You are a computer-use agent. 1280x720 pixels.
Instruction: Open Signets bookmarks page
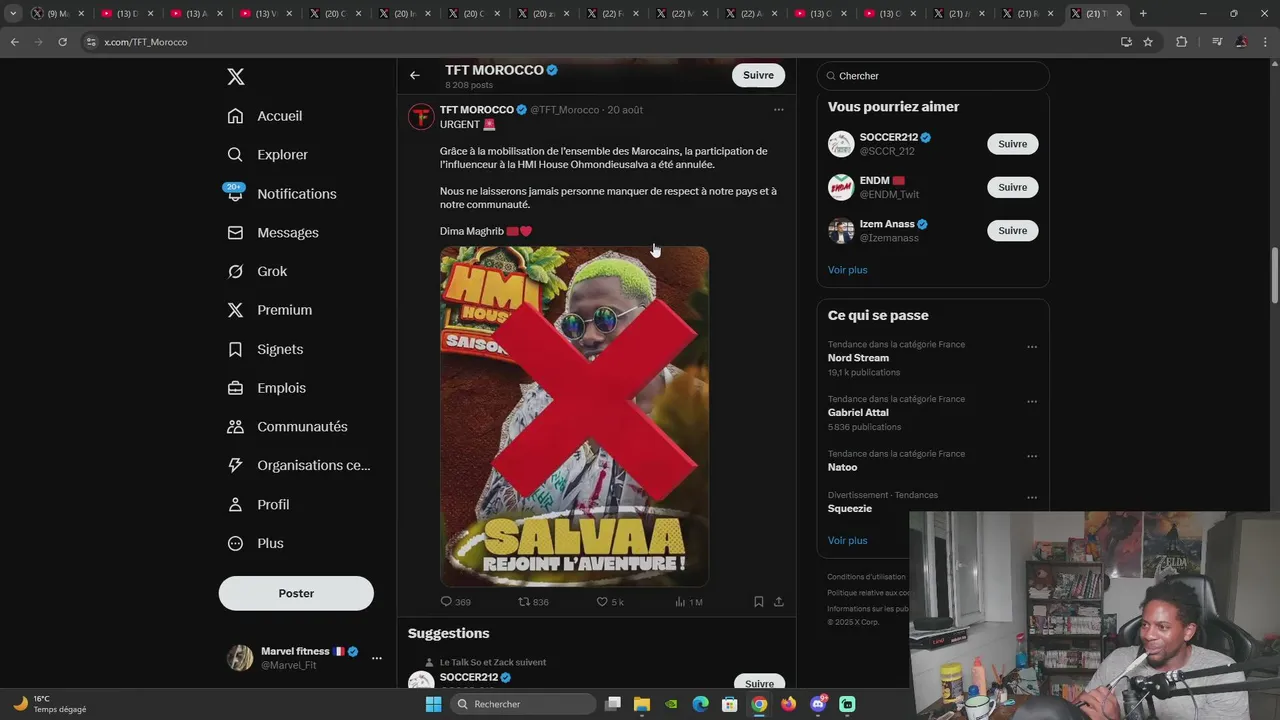265,349
